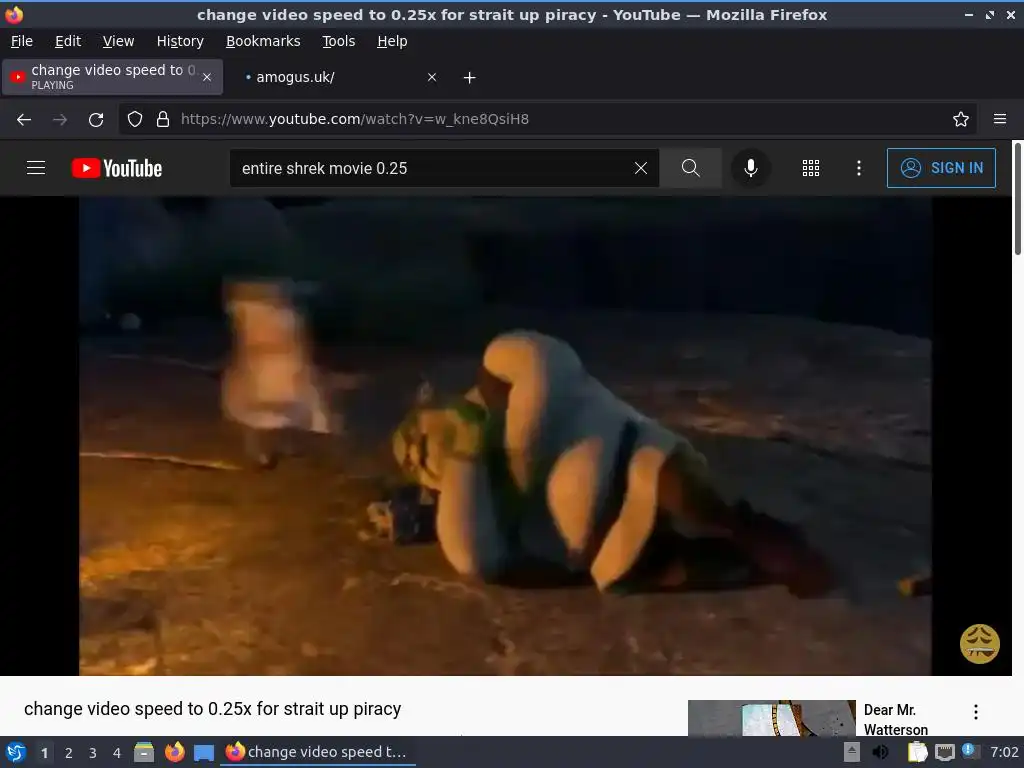The height and width of the screenshot is (768, 1024).
Task: Launch the file manager from taskbar
Action: pos(144,752)
